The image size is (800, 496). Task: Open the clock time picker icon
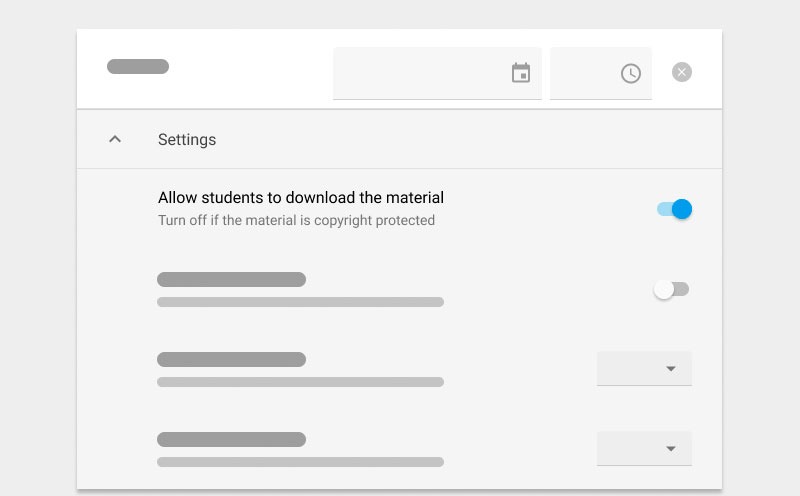[631, 73]
